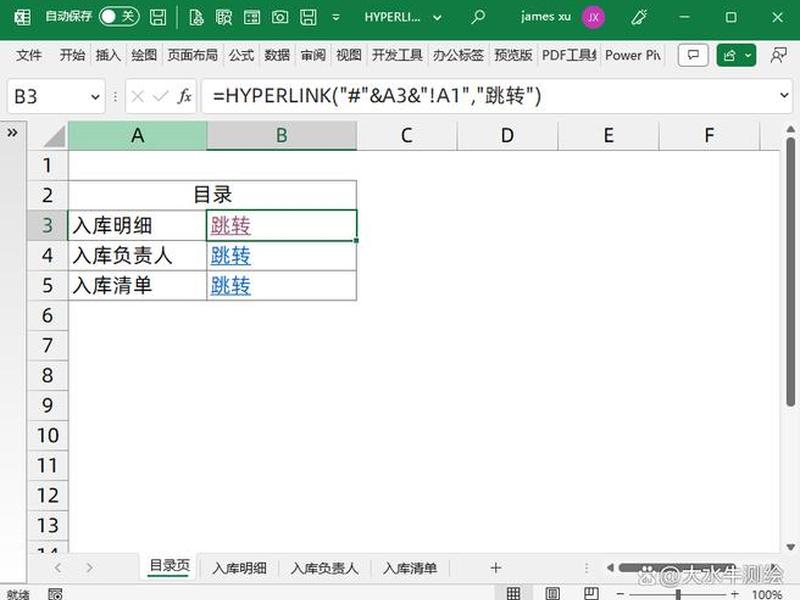The height and width of the screenshot is (600, 800).
Task: Open the 办公标签 ribbon tab
Action: coord(458,55)
